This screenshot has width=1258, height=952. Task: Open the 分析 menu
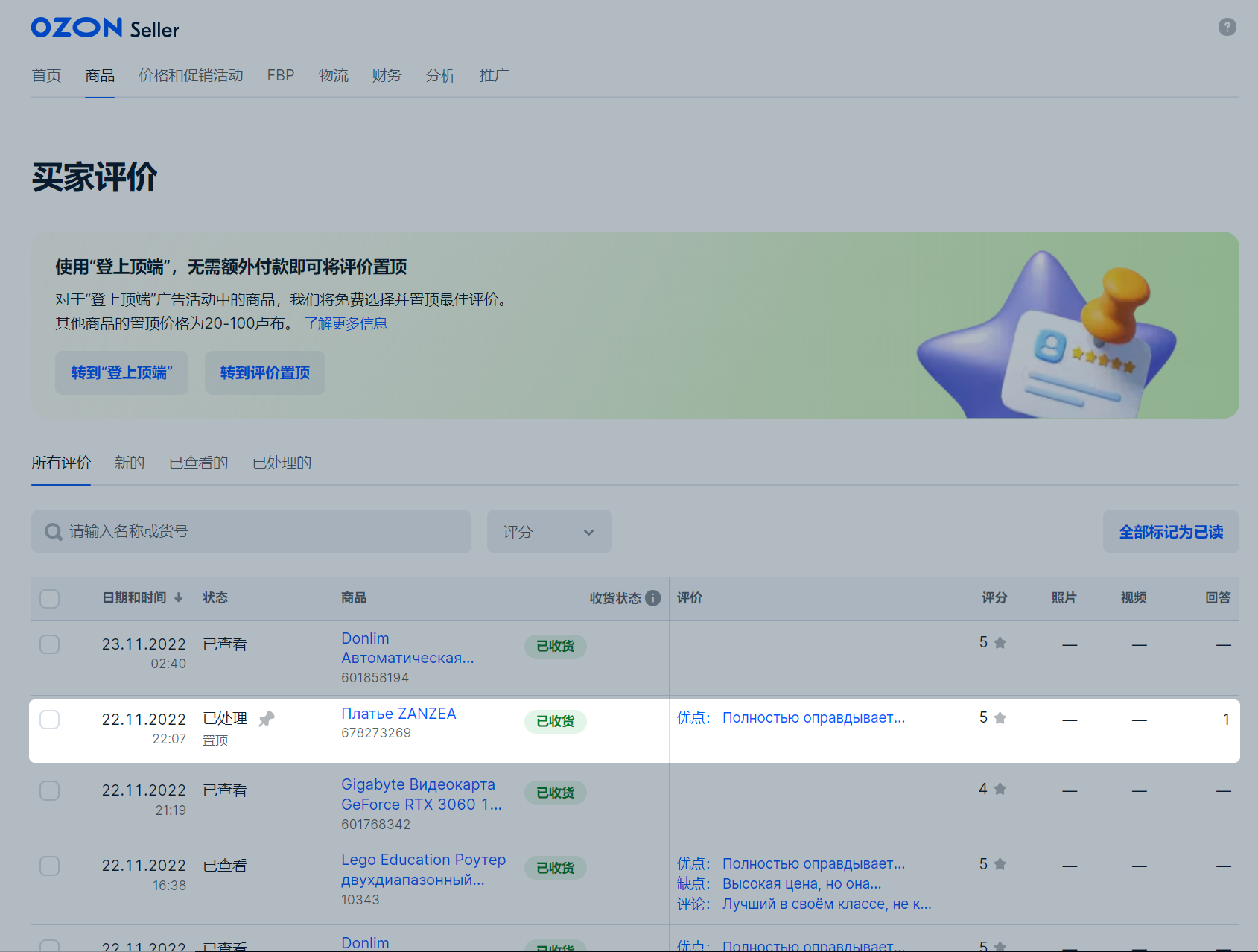click(x=441, y=75)
